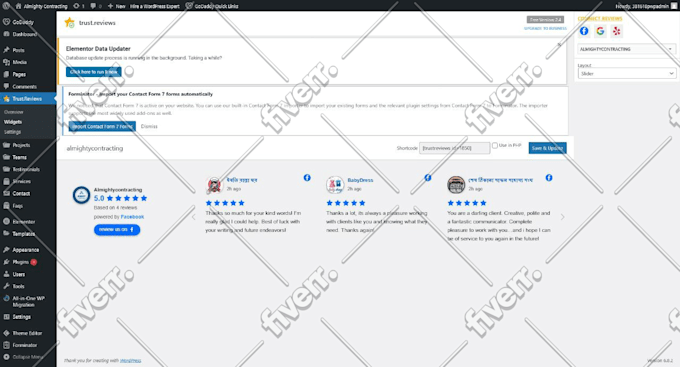Open Elementor via its sidebar icon
Viewport: 680px width, 367px height.
[6, 221]
